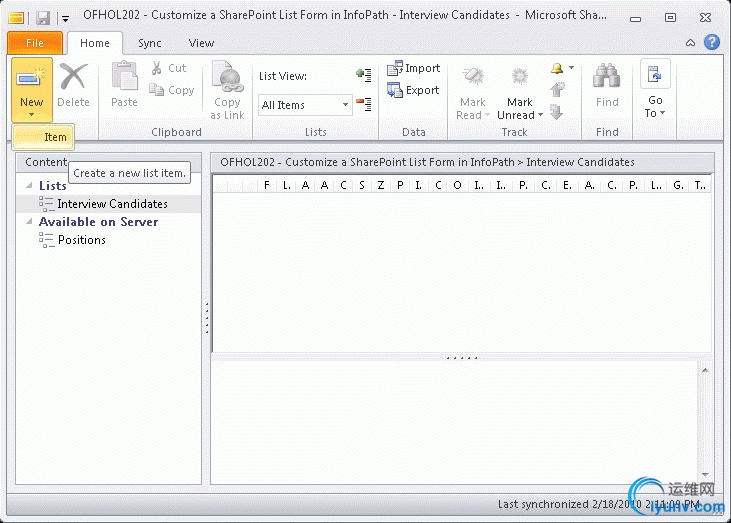The width and height of the screenshot is (731, 523).
Task: Click the T.. column header
Action: pyautogui.click(x=700, y=185)
